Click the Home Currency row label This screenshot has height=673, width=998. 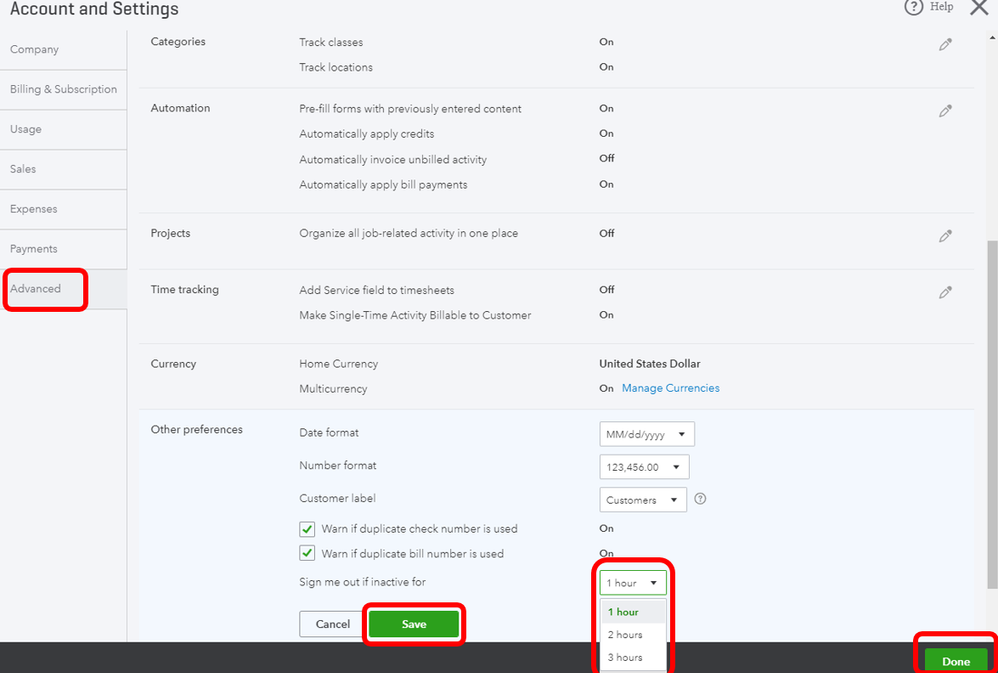339,364
